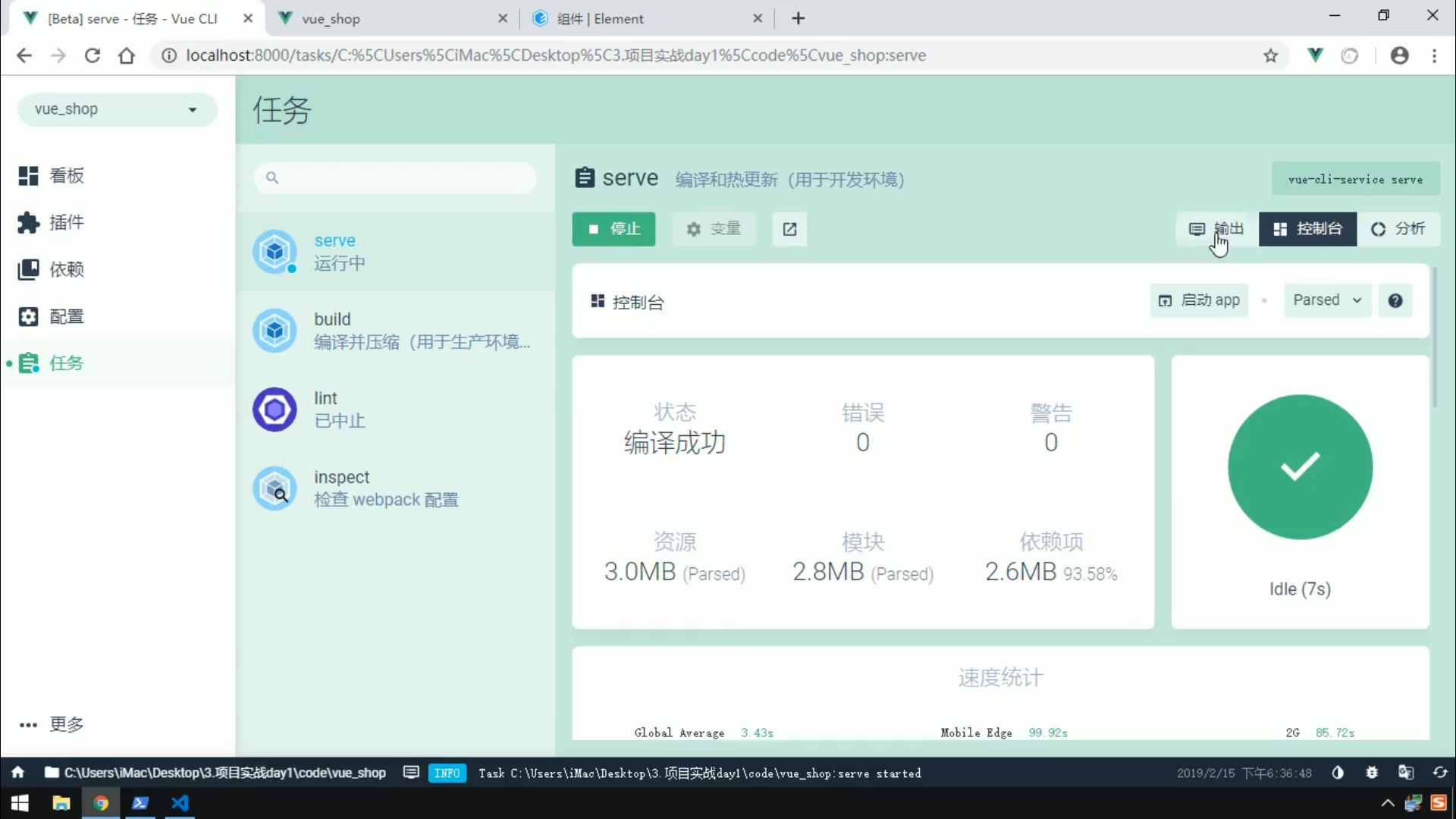This screenshot has height=819, width=1456.
Task: Click the bug report icon in status bar
Action: tap(1372, 773)
